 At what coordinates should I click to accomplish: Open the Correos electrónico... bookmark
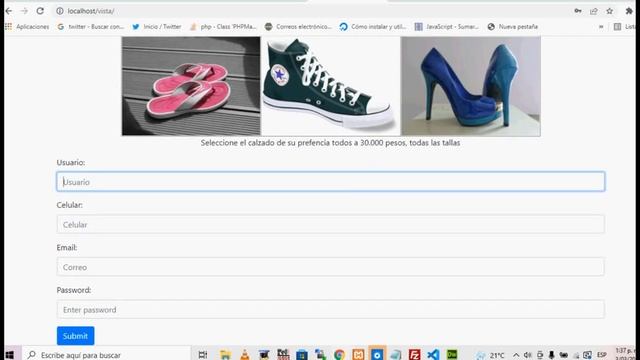(298, 27)
